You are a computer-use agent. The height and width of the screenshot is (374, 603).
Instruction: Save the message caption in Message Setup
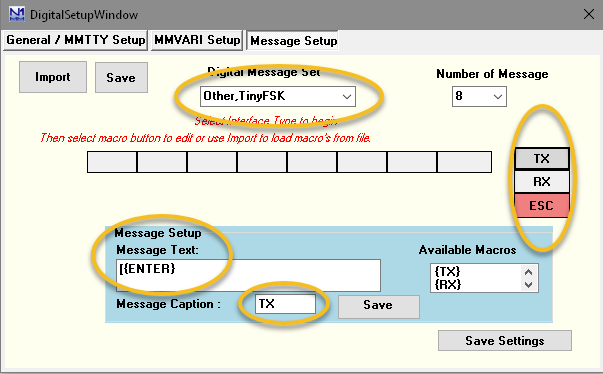tap(378, 306)
